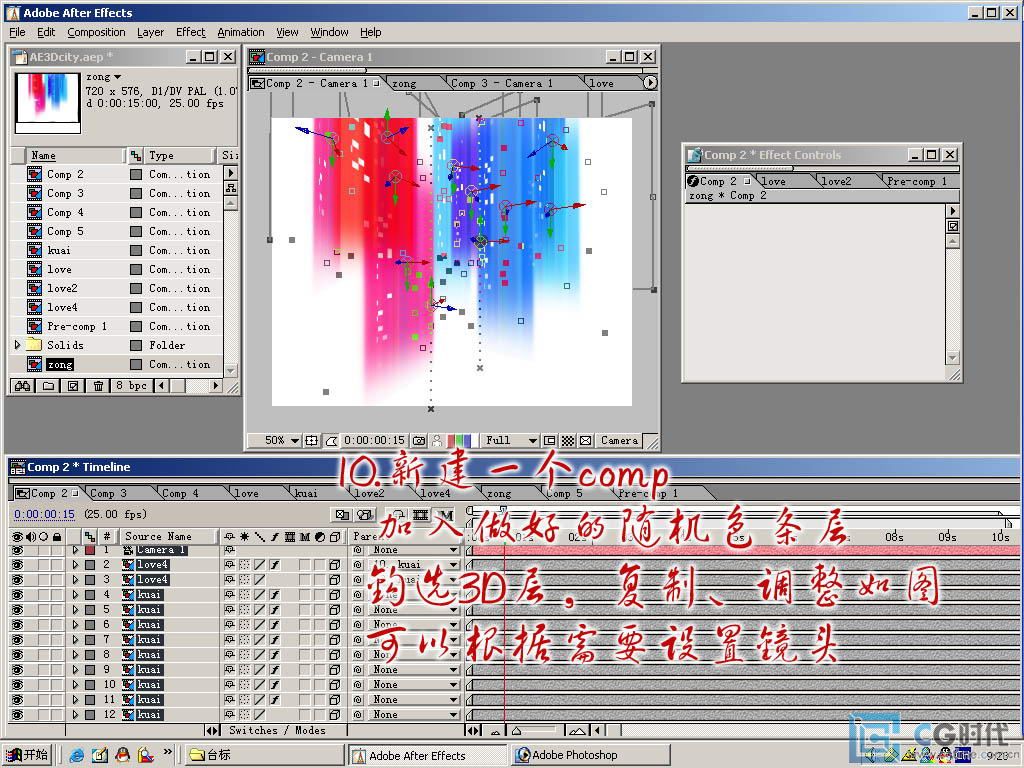Viewport: 1024px width, 768px height.
Task: Click the comp viewer current time button
Action: pos(374,441)
